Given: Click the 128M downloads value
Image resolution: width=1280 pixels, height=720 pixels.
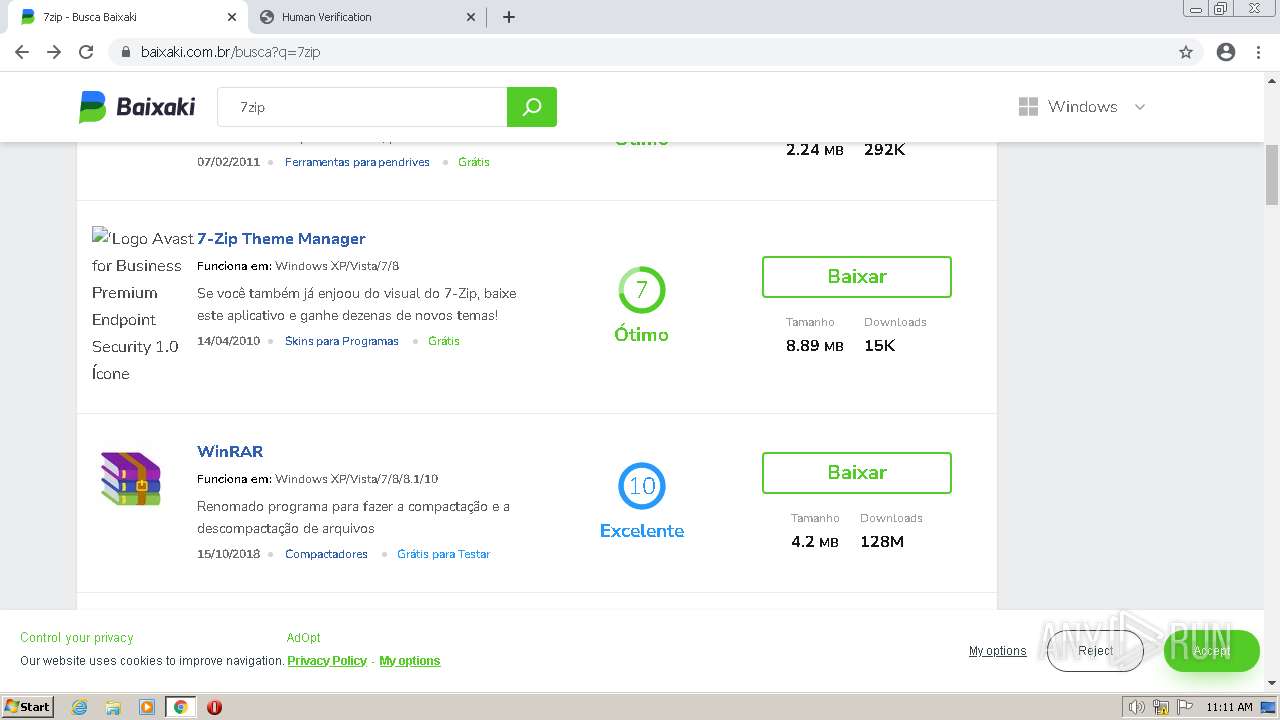Looking at the screenshot, I should (x=882, y=542).
